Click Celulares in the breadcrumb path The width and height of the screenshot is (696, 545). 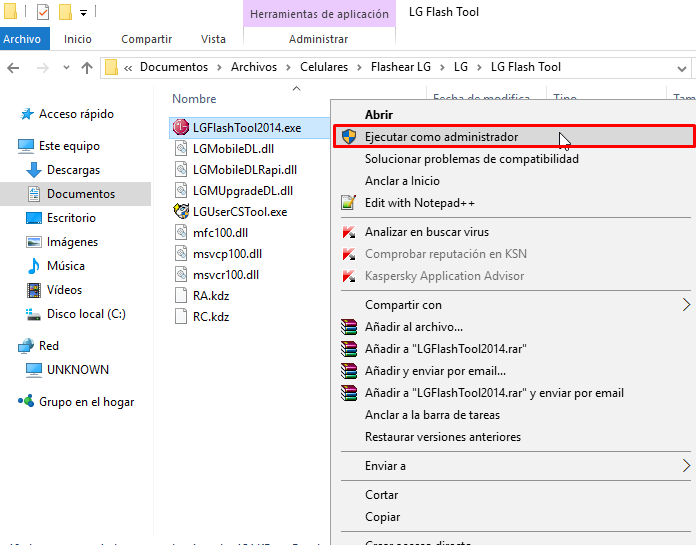coord(324,67)
